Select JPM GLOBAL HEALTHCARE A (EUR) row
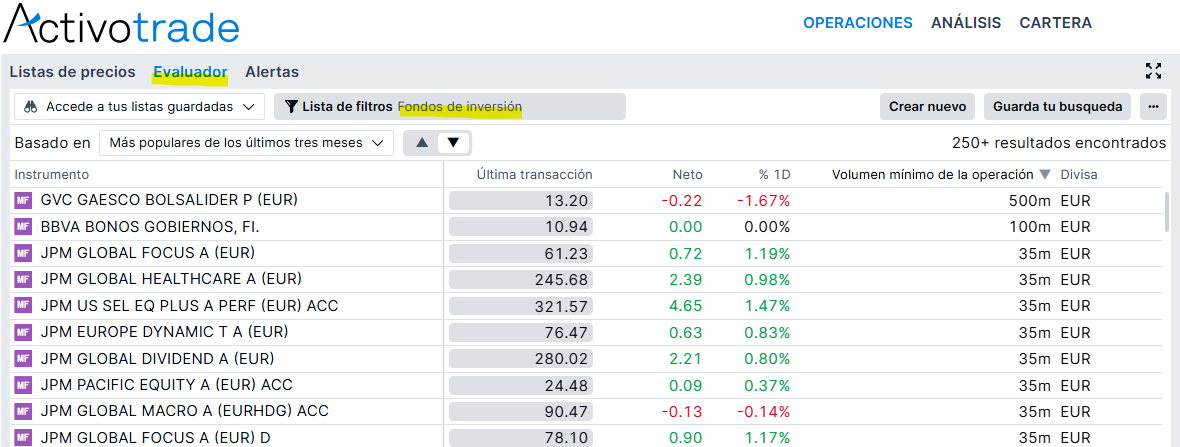The height and width of the screenshot is (447, 1180). [587, 280]
